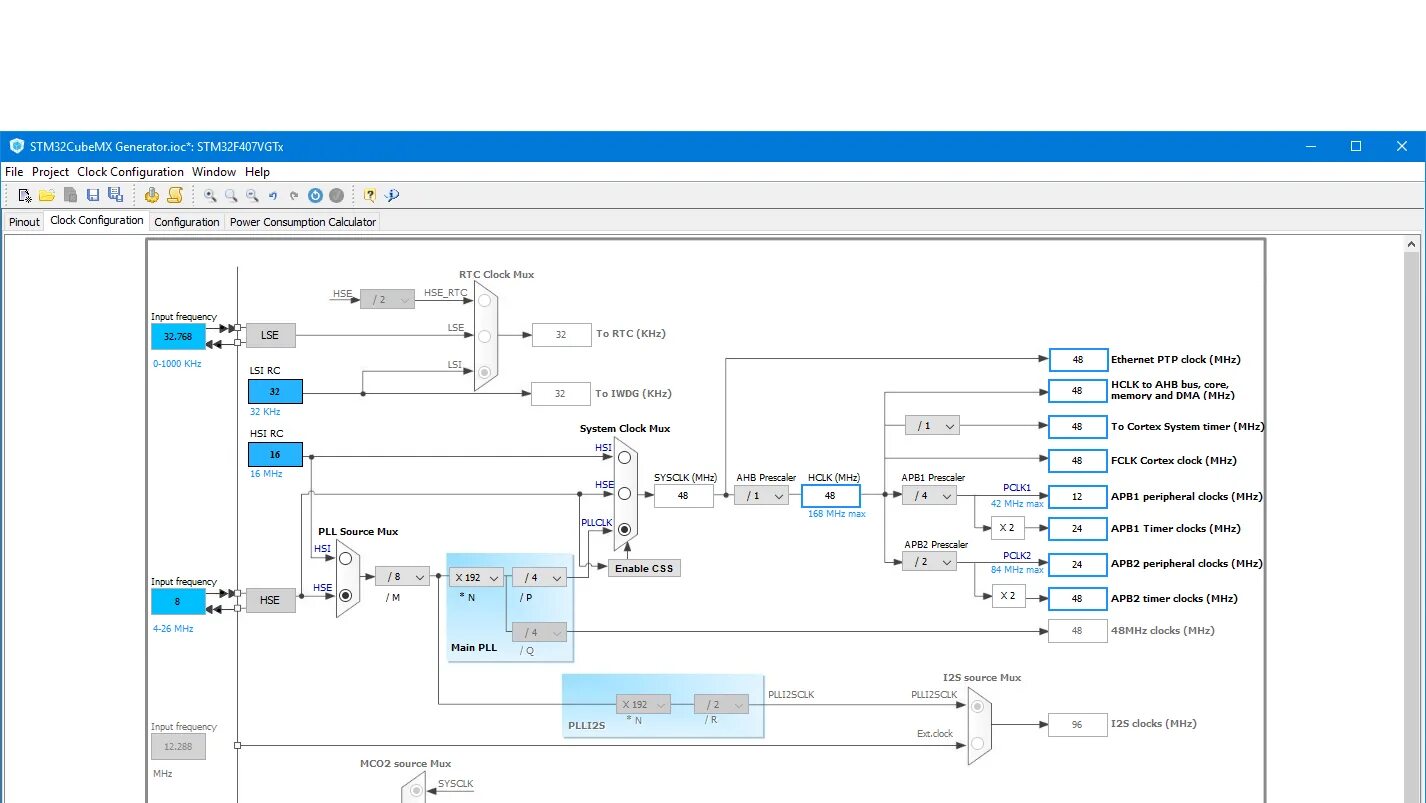Choose HSI on PLL Source Mux
Viewport: 1426px width, 803px height.
tap(346, 558)
